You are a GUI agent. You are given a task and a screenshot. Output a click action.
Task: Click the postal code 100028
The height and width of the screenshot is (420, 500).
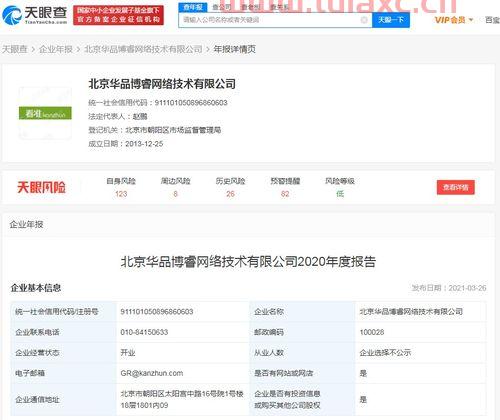372,332
